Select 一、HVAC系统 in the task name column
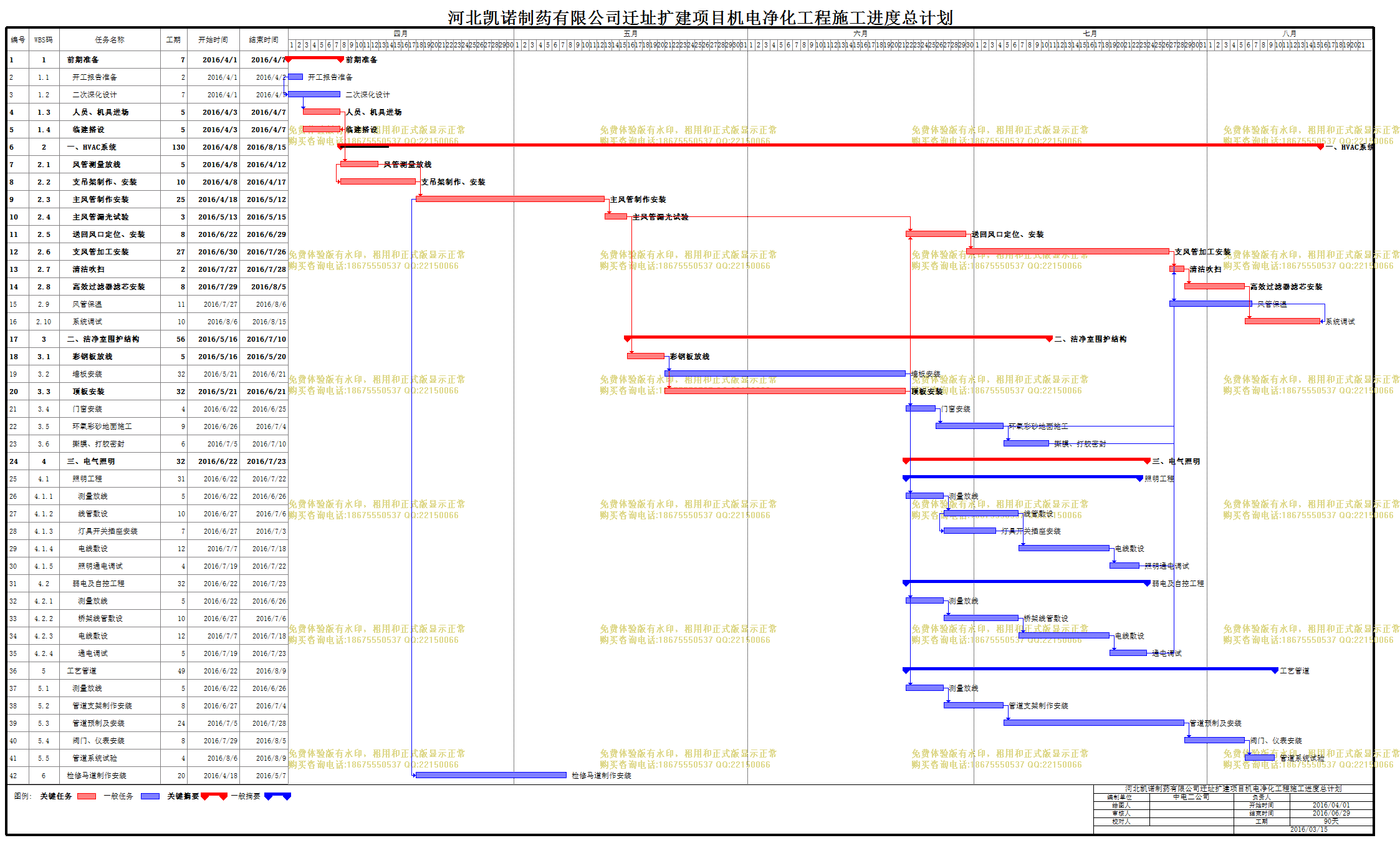This screenshot has height=853, width=1400. [x=92, y=147]
